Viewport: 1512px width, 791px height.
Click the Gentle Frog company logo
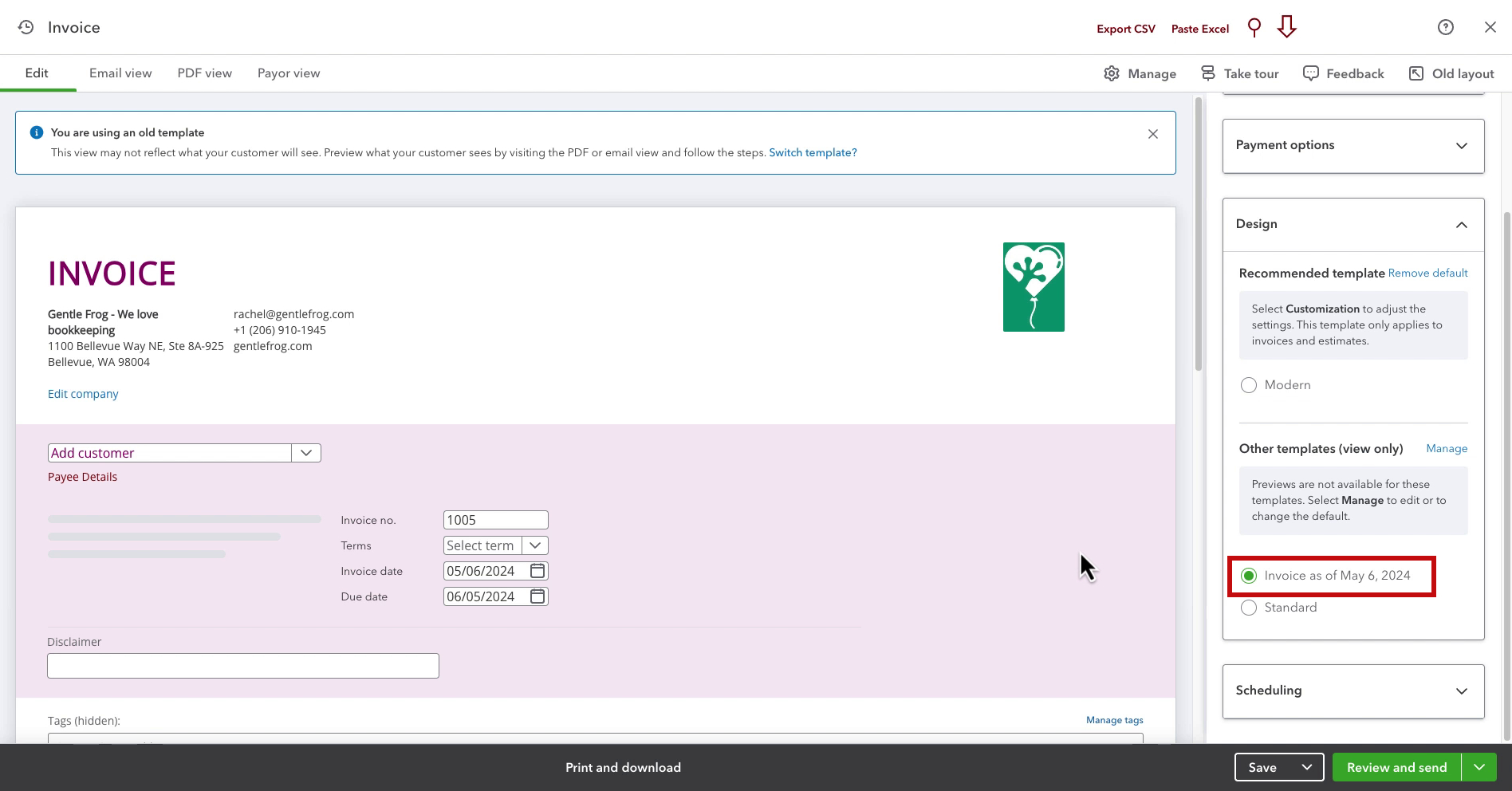[1034, 287]
